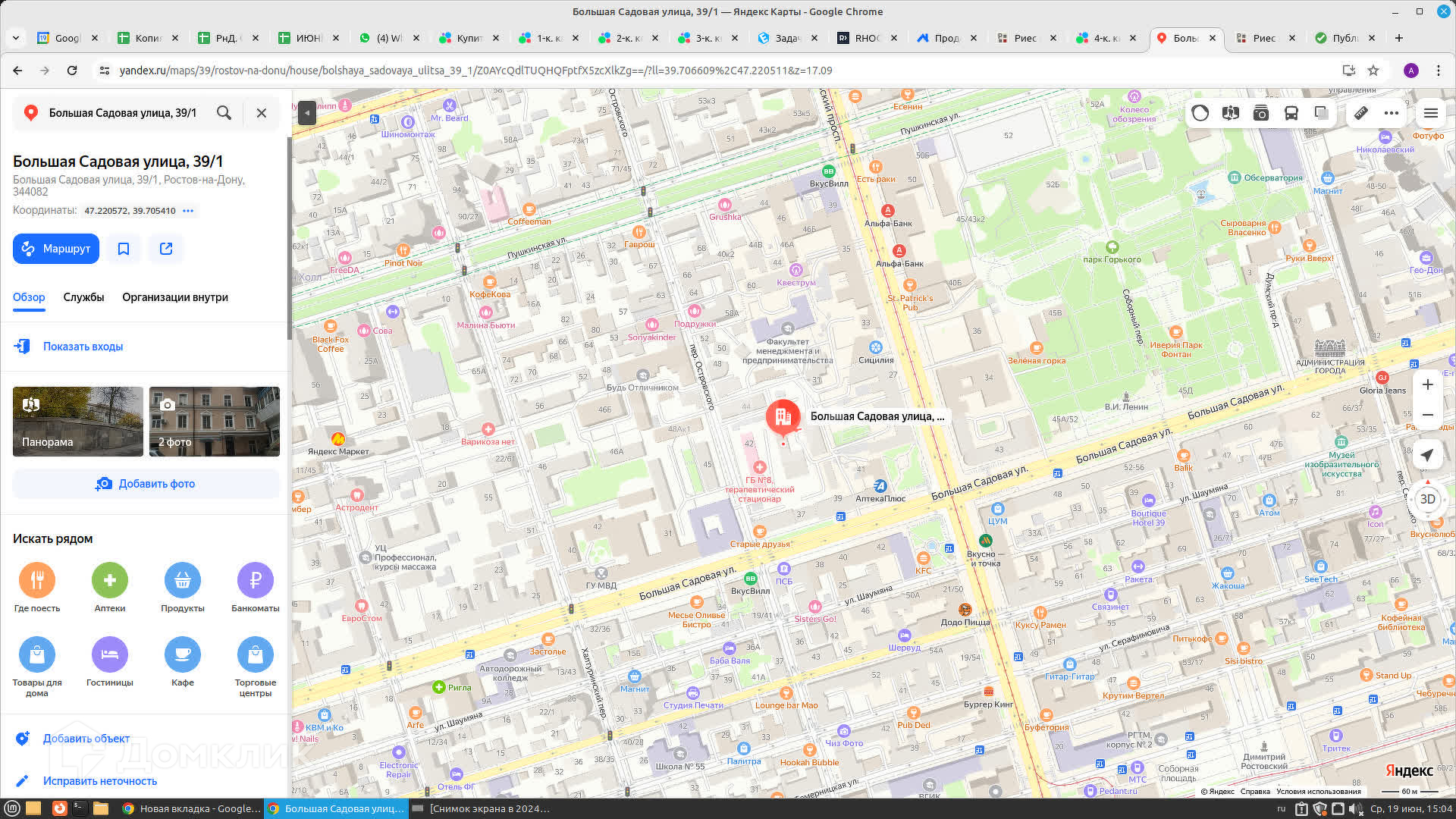
Task: Click Показать входы link
Action: pyautogui.click(x=83, y=347)
